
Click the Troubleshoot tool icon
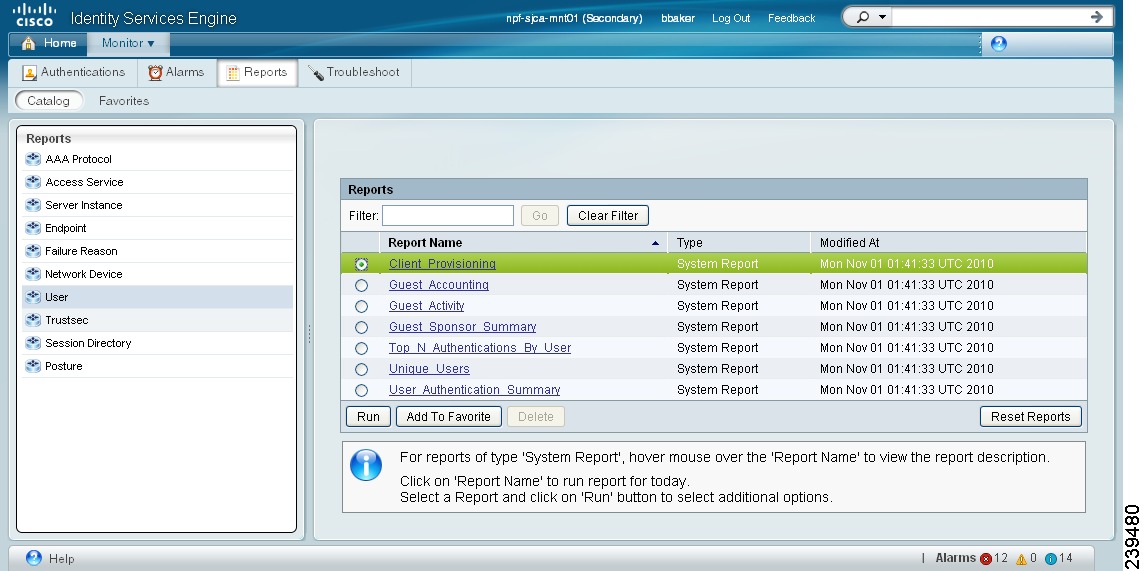point(315,72)
